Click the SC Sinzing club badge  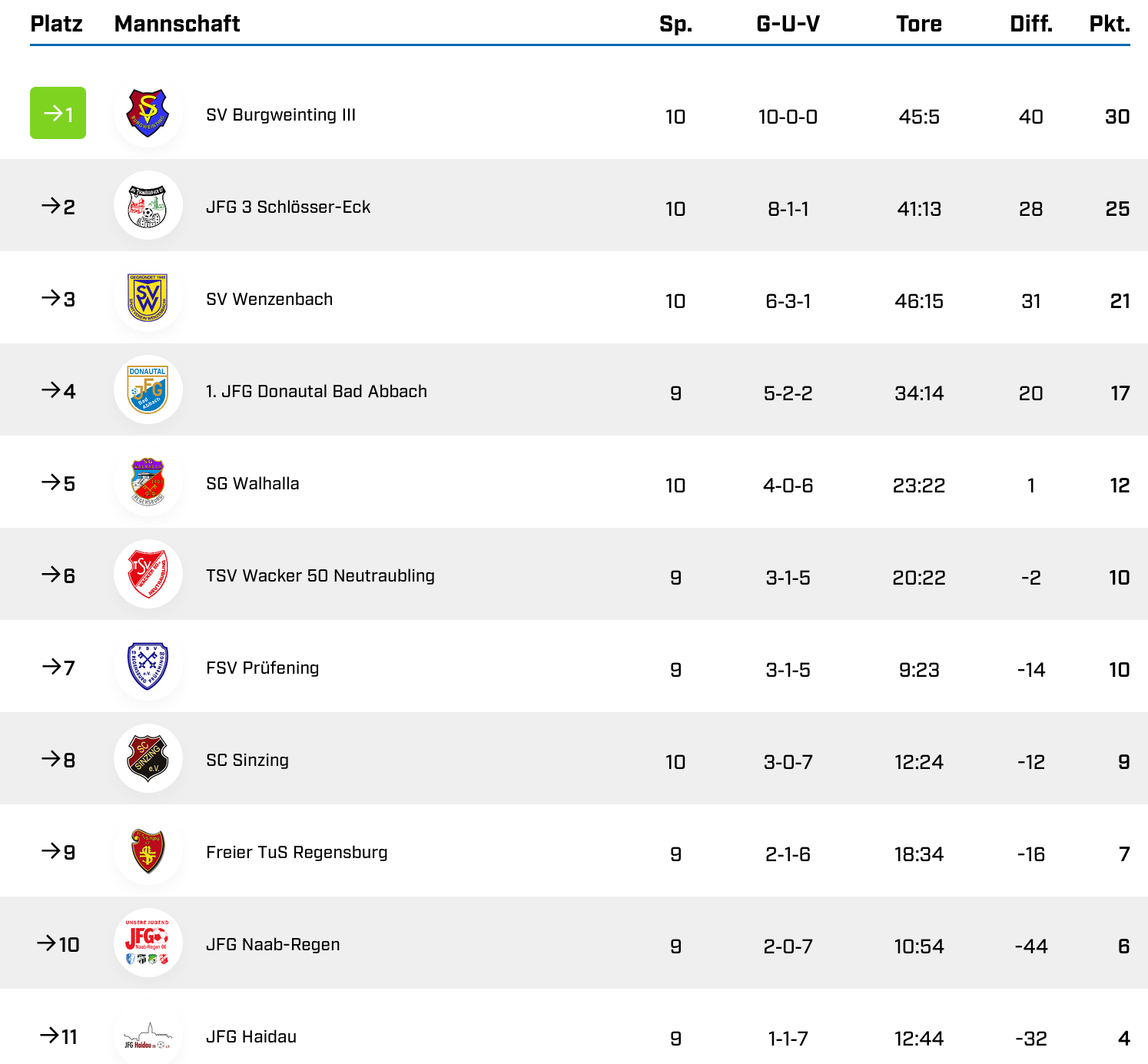(148, 758)
